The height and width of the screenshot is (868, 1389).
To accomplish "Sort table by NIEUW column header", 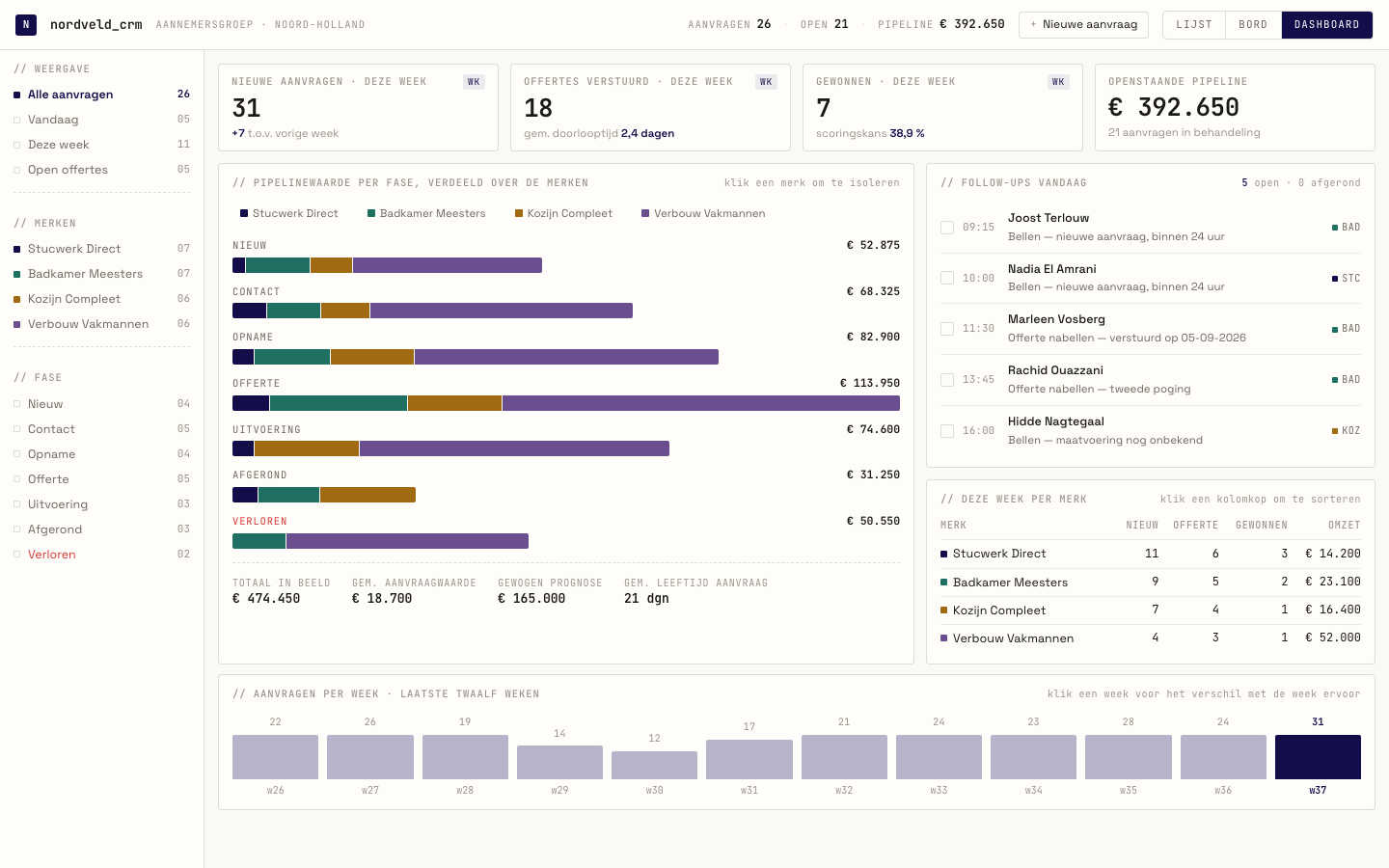I will click(1142, 526).
